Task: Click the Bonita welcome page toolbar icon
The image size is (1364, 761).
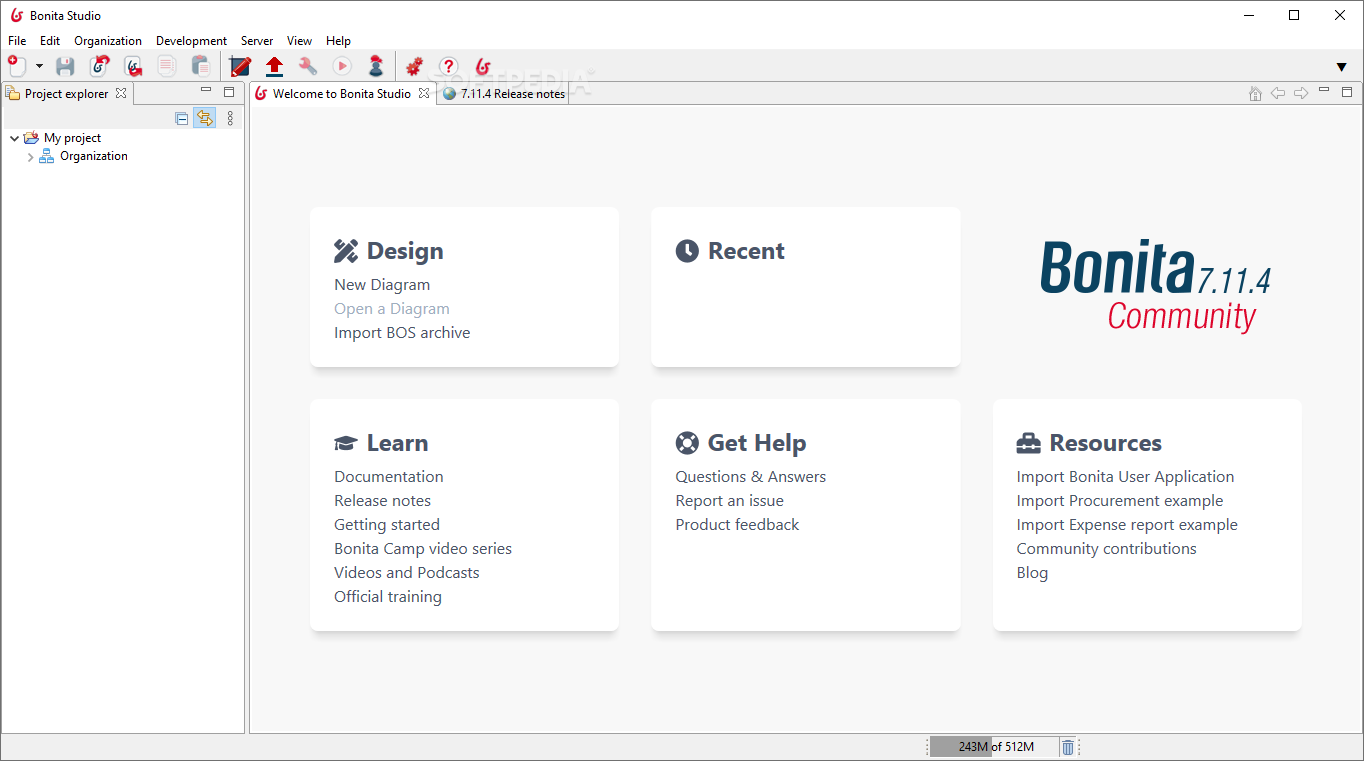Action: pos(483,66)
